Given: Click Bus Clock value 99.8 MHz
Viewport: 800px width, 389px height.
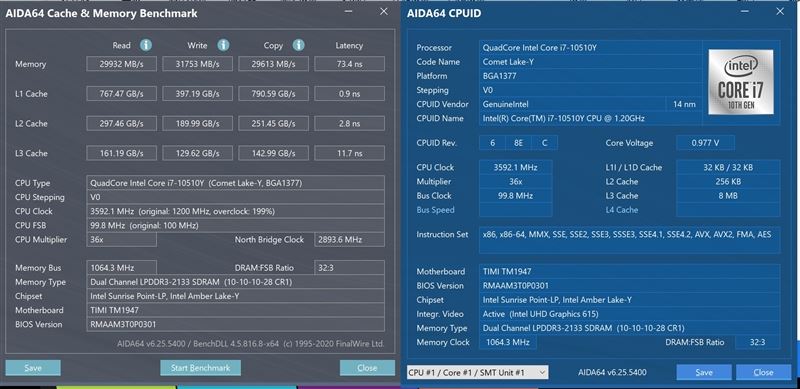Looking at the screenshot, I should coord(515,196).
